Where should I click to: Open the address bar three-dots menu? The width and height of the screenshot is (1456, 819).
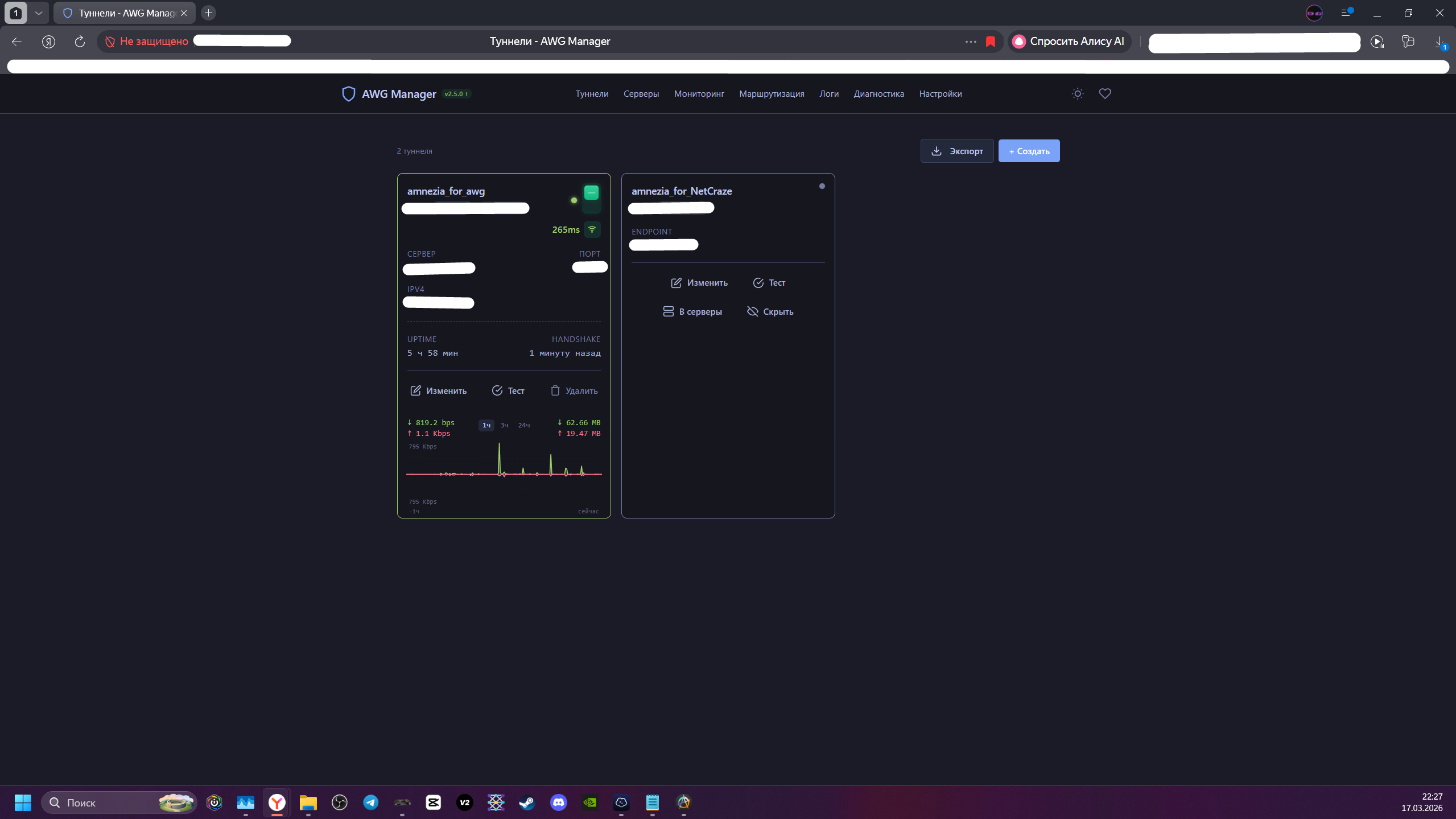(x=970, y=42)
